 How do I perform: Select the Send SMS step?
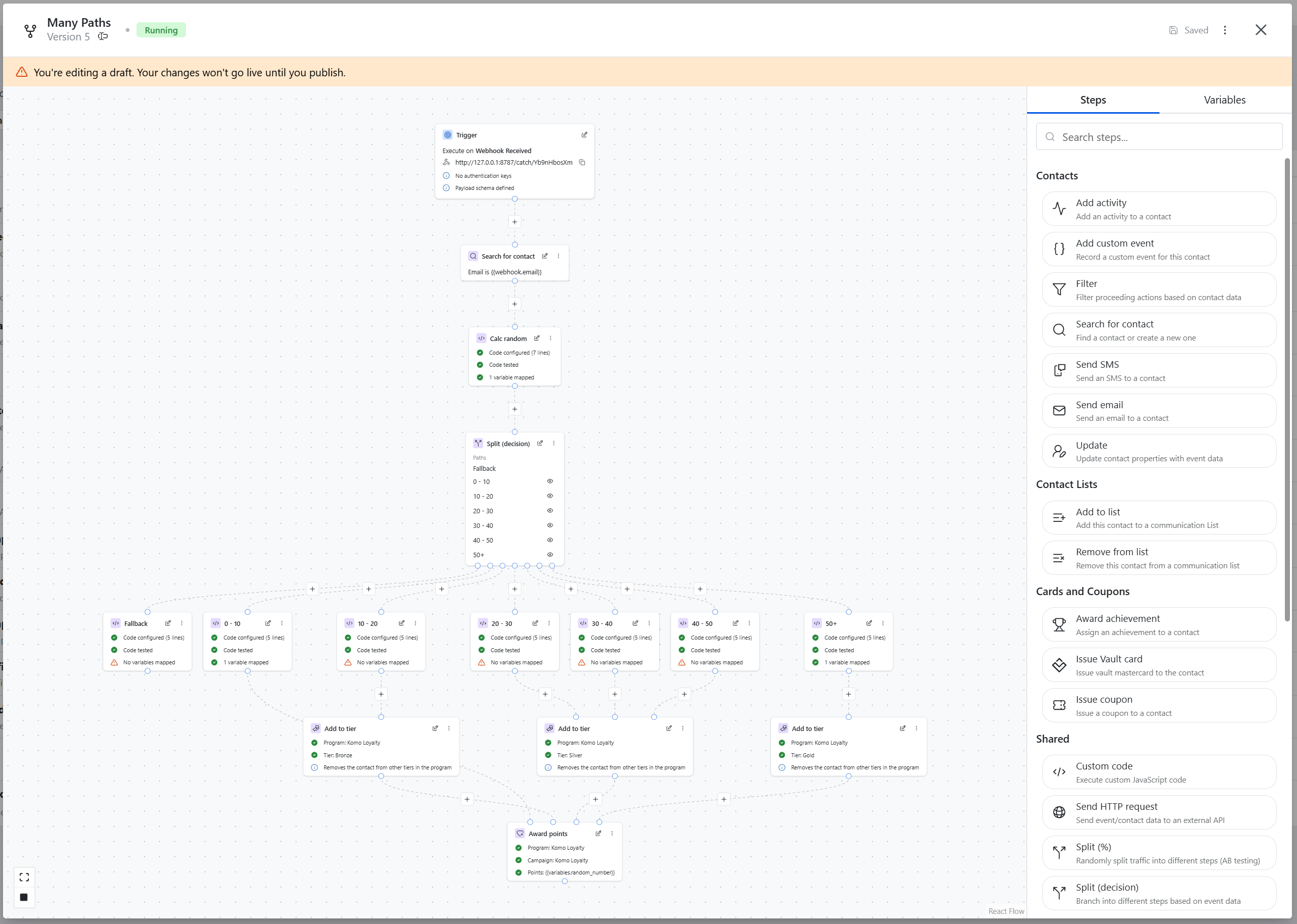click(1159, 370)
